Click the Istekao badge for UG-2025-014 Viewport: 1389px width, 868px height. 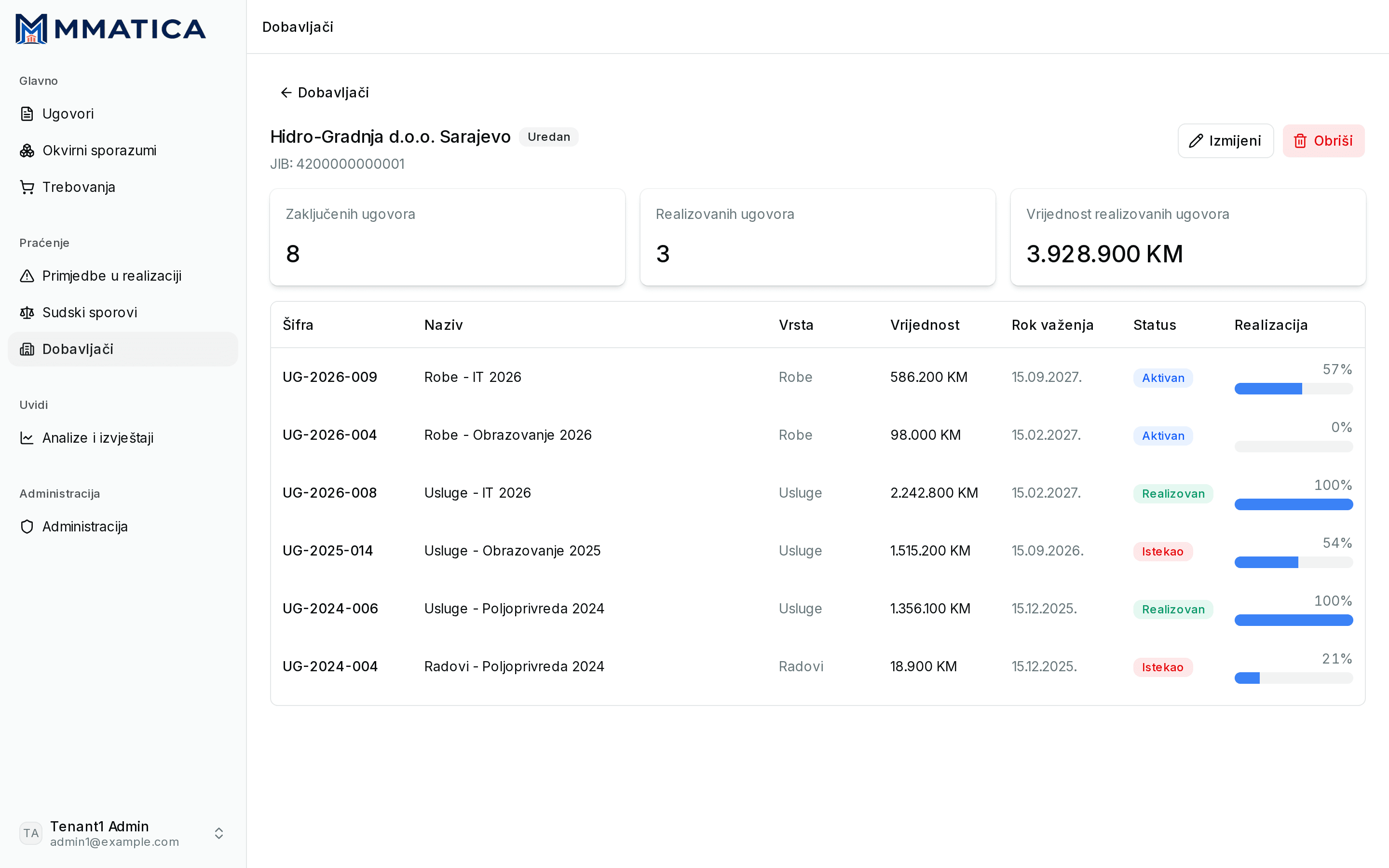(1163, 552)
